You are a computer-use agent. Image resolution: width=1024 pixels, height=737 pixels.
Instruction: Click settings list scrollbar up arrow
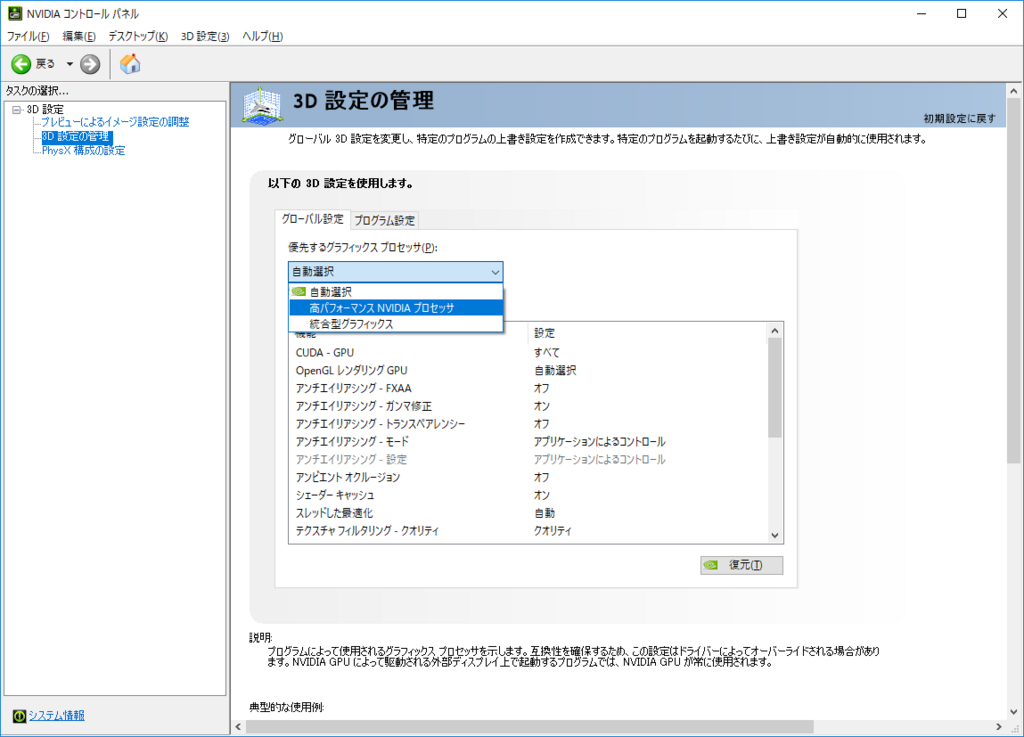coord(775,331)
